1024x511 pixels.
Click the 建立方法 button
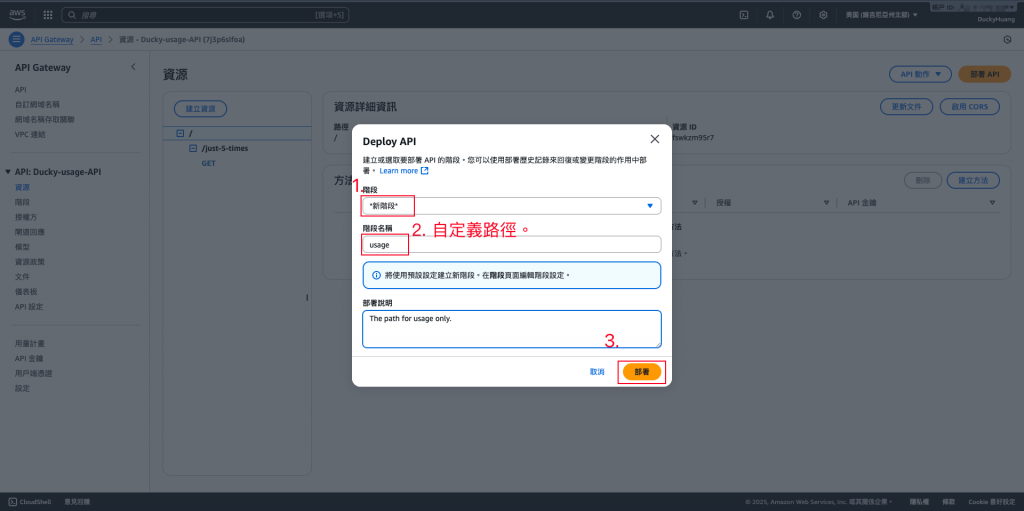pyautogui.click(x=972, y=180)
